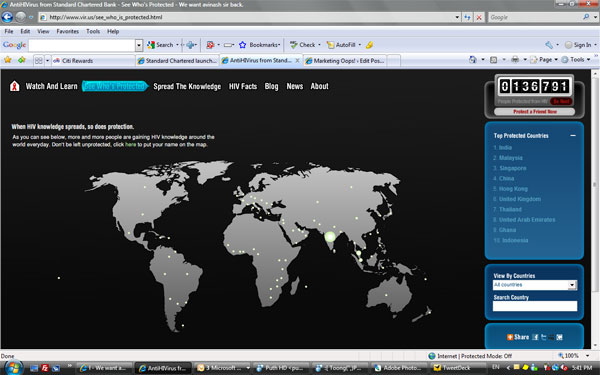Click the Google Toolbar wrench settings icon
Screen dimensions: 600x375
pos(549,45)
